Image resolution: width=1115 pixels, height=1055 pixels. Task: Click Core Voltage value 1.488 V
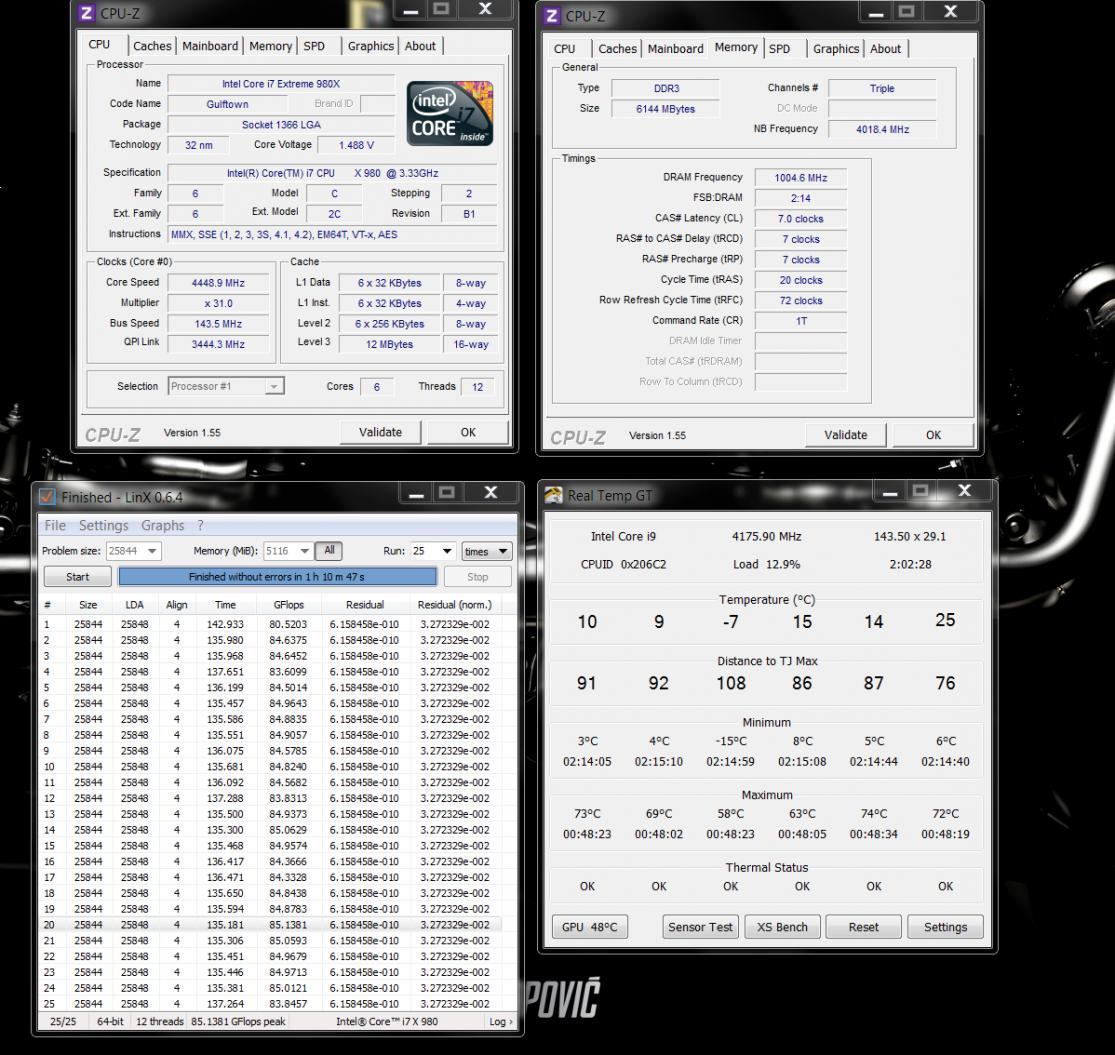click(x=356, y=144)
